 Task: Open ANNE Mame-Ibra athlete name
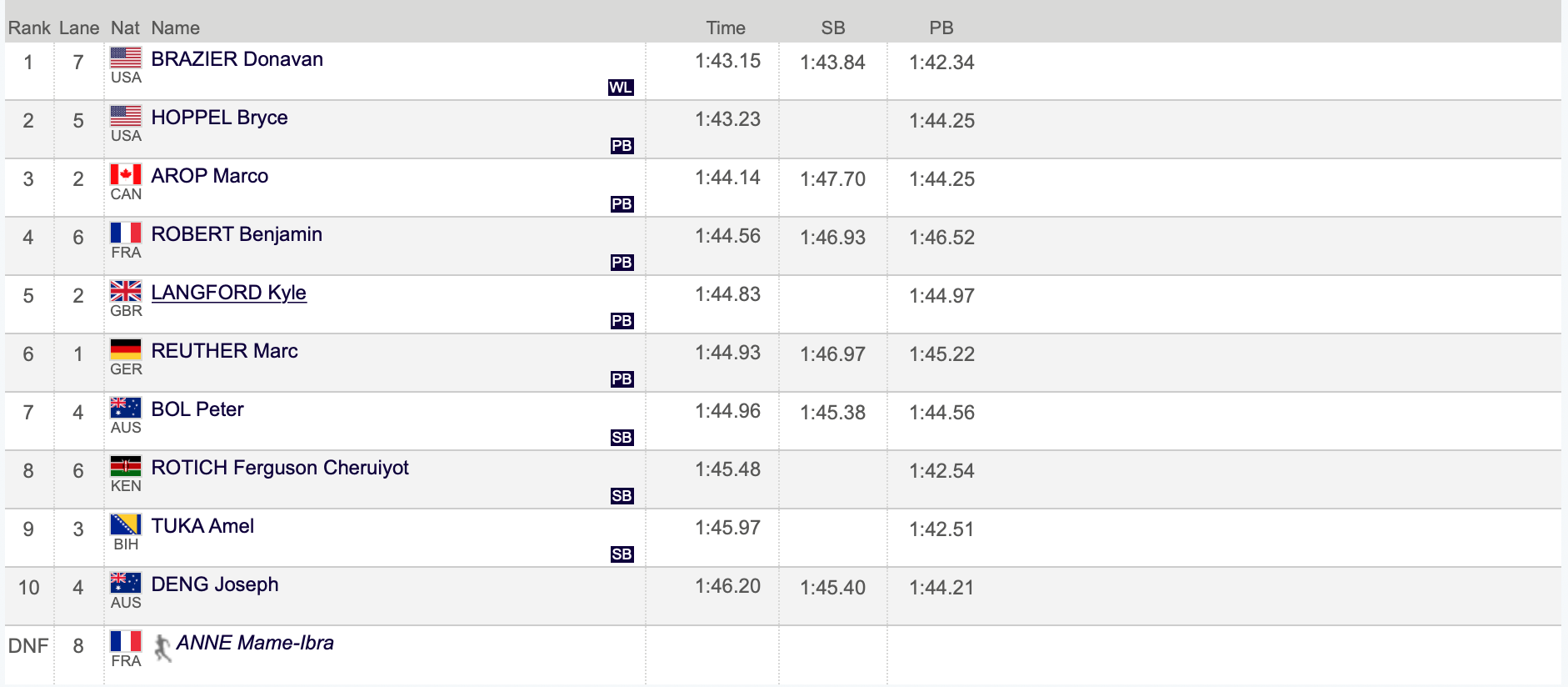(x=255, y=643)
